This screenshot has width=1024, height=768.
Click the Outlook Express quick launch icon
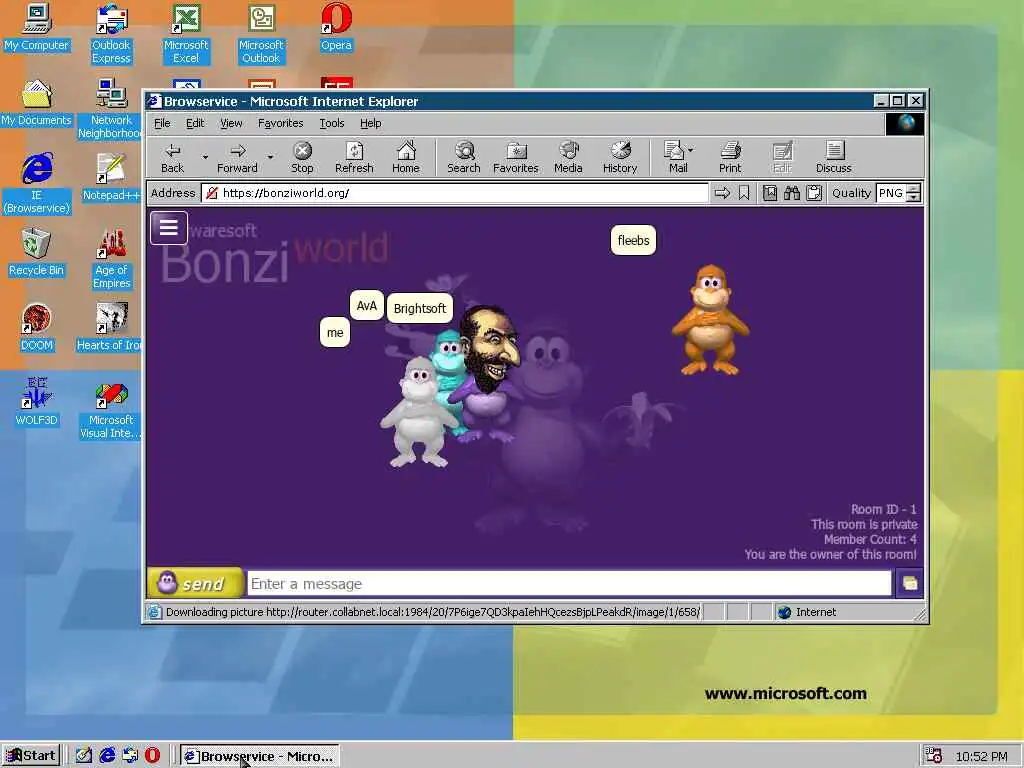click(x=130, y=756)
